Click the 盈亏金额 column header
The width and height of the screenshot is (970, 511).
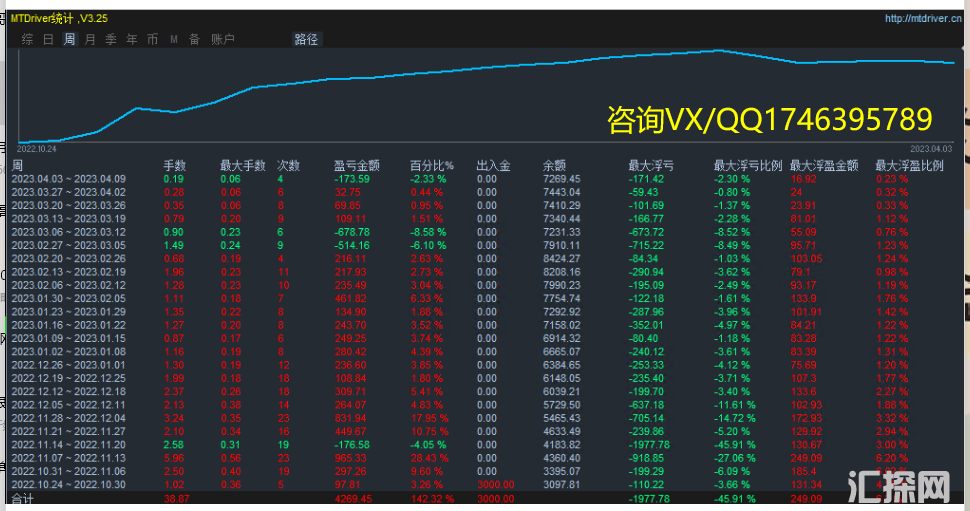(x=356, y=166)
